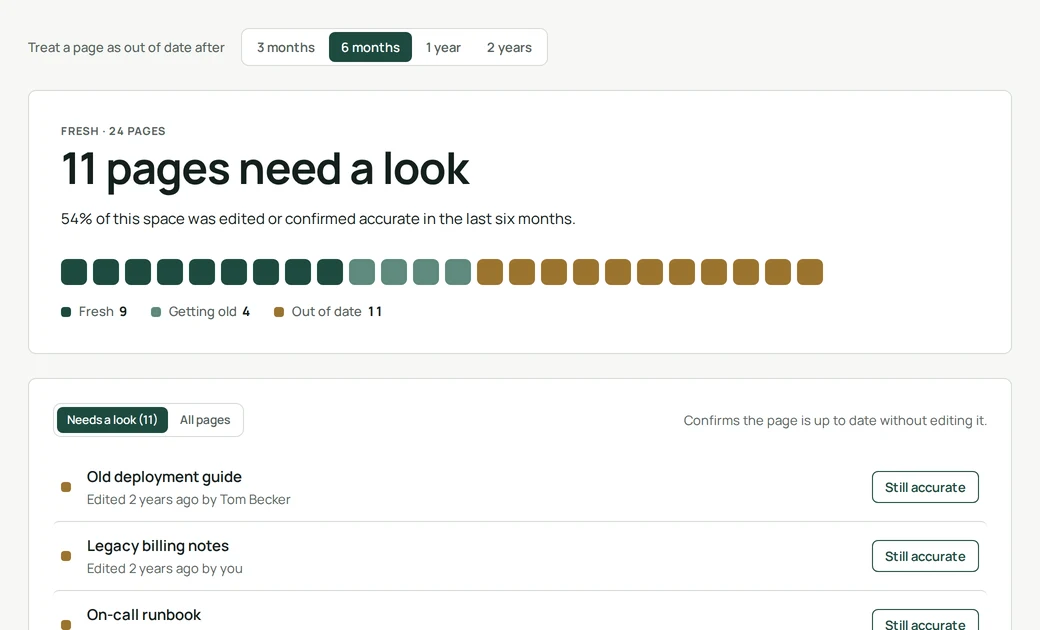Open the All pages tab
The image size is (1040, 630).
point(205,420)
